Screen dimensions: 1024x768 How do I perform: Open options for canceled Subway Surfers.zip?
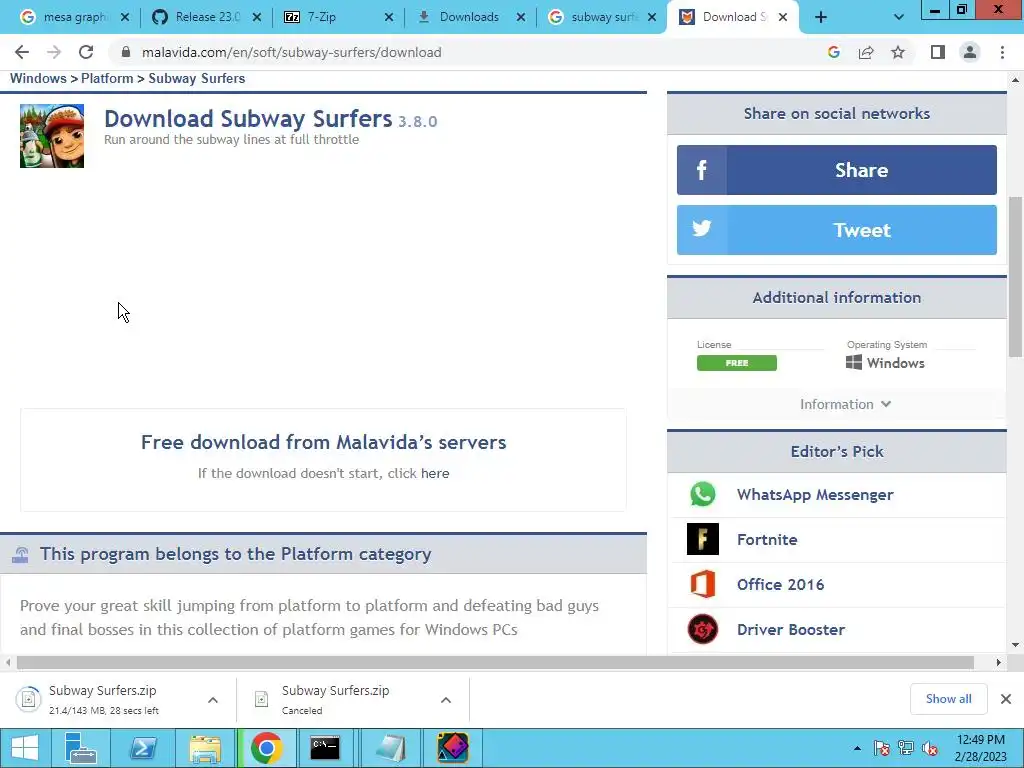(x=446, y=700)
